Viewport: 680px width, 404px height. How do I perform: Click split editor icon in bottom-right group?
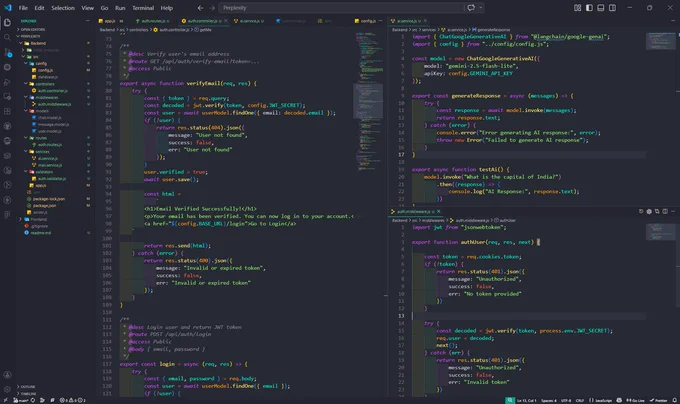(x=665, y=212)
